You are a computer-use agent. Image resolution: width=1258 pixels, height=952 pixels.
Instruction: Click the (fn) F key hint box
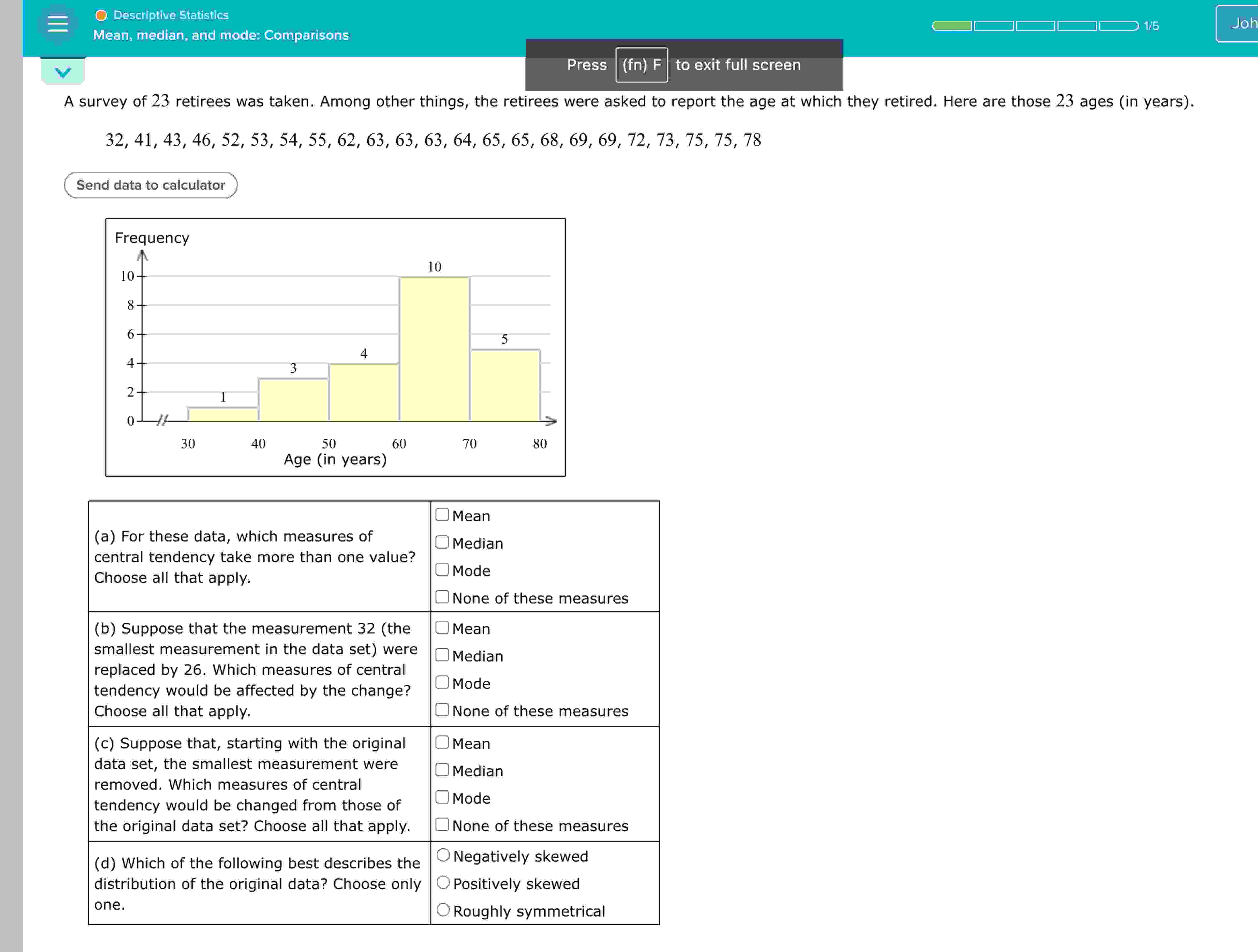coord(642,65)
